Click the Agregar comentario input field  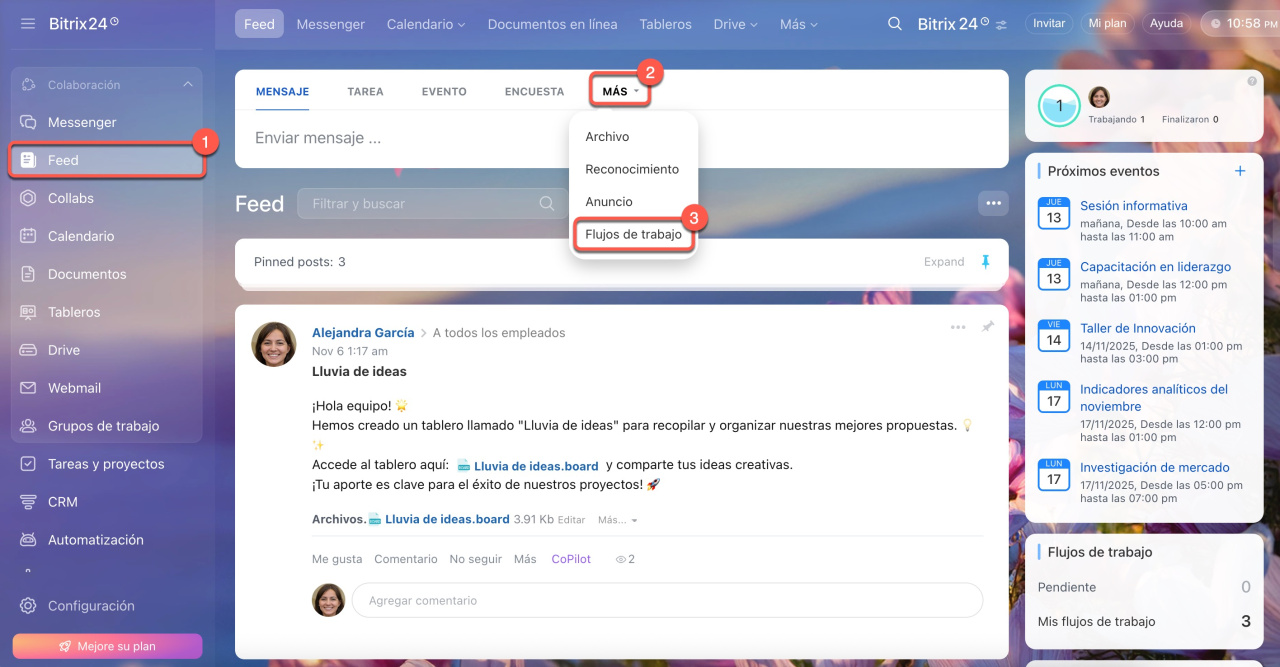pos(667,600)
